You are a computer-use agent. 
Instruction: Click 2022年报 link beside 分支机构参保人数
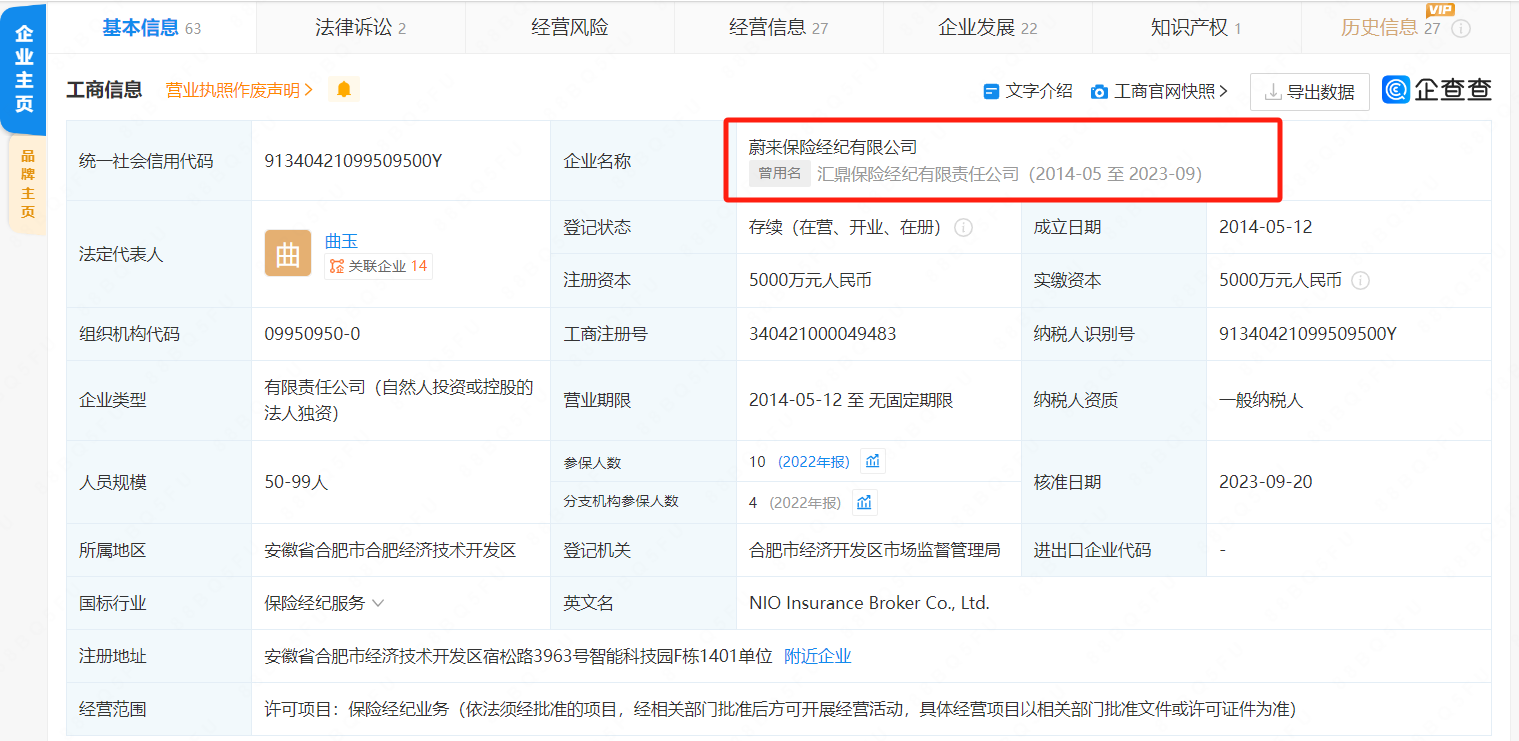click(805, 502)
